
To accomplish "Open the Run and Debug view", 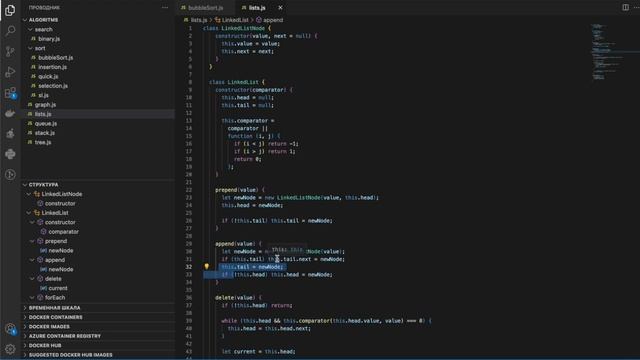I will 10,72.
